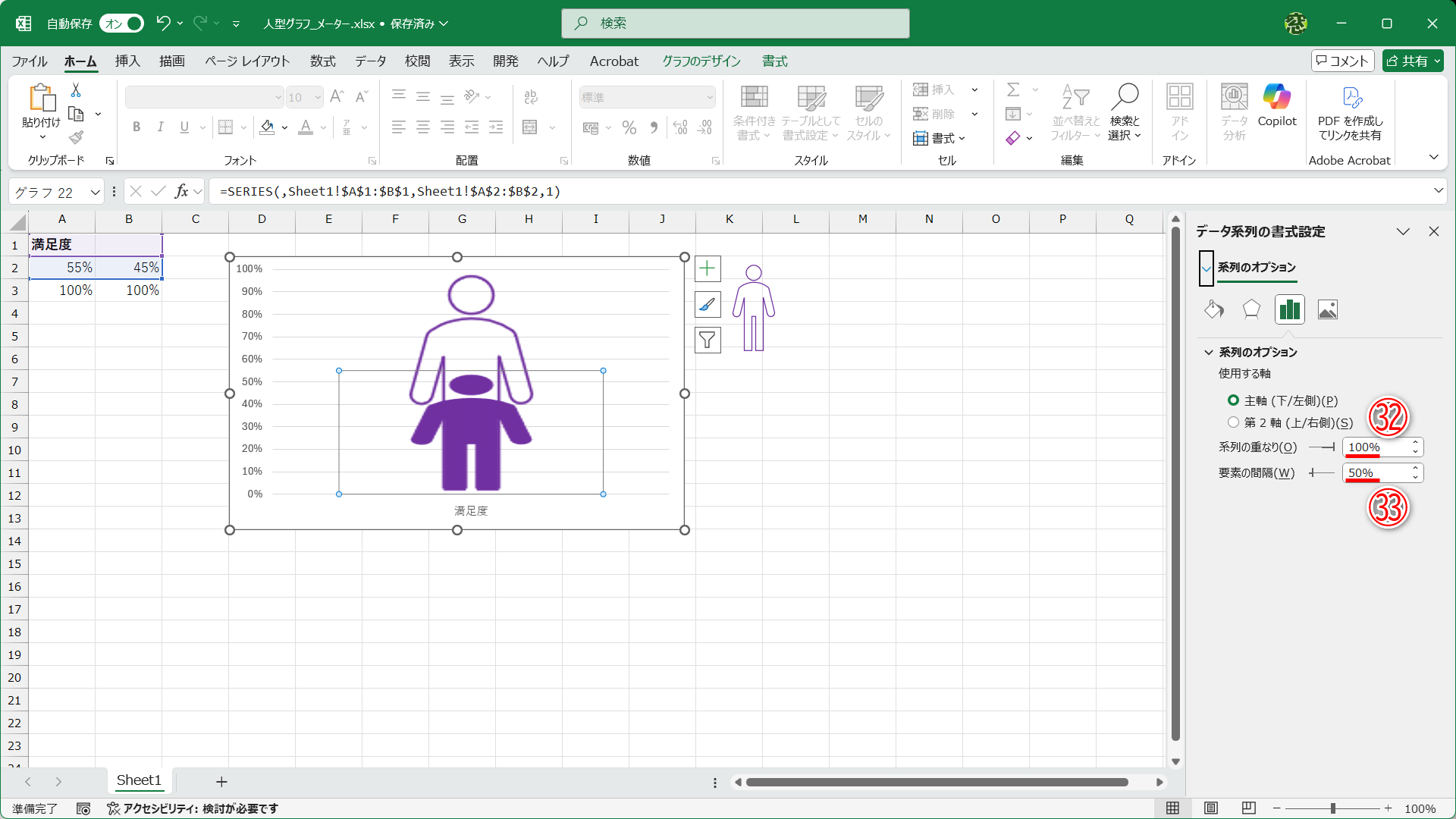Click the 要素の間隔 gap width slider
The image size is (1456, 819).
click(x=1321, y=473)
